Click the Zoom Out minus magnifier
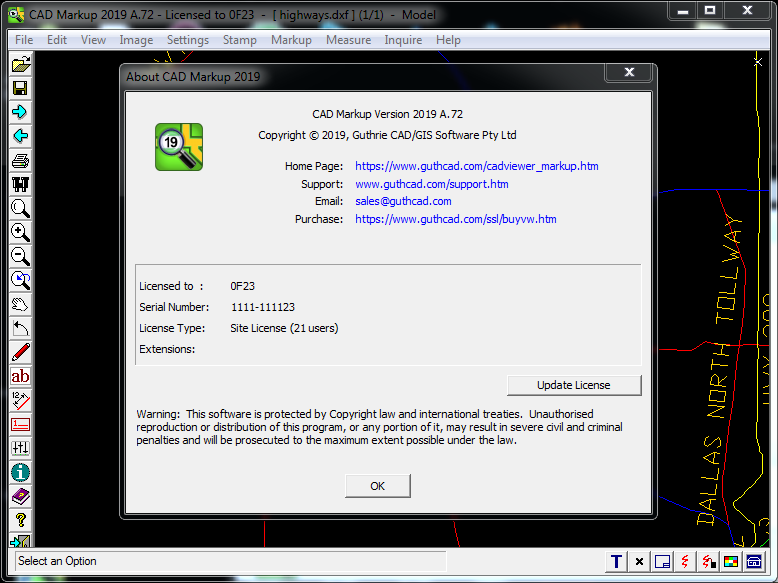 [x=20, y=257]
